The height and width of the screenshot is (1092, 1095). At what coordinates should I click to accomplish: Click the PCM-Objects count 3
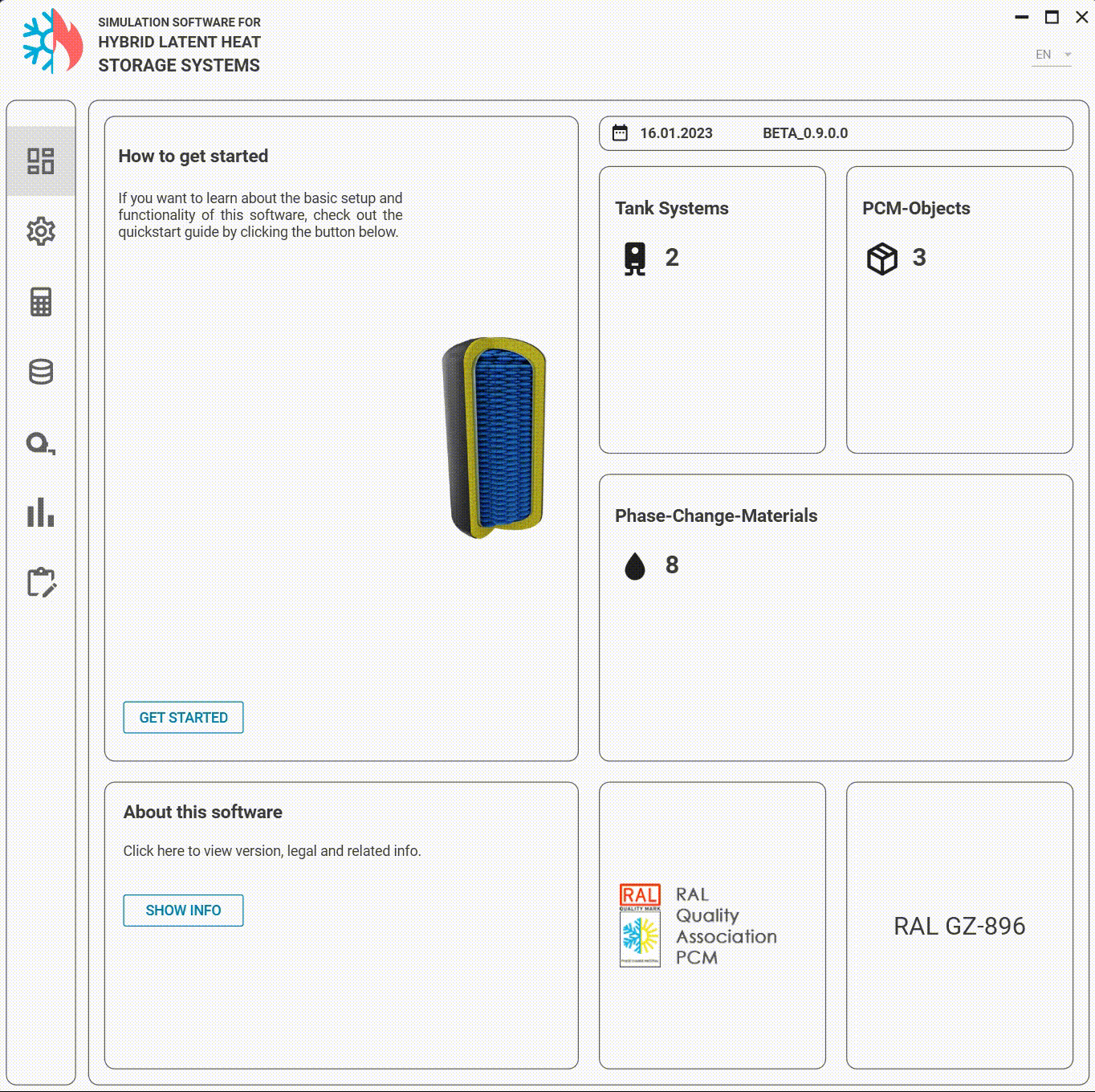point(919,258)
